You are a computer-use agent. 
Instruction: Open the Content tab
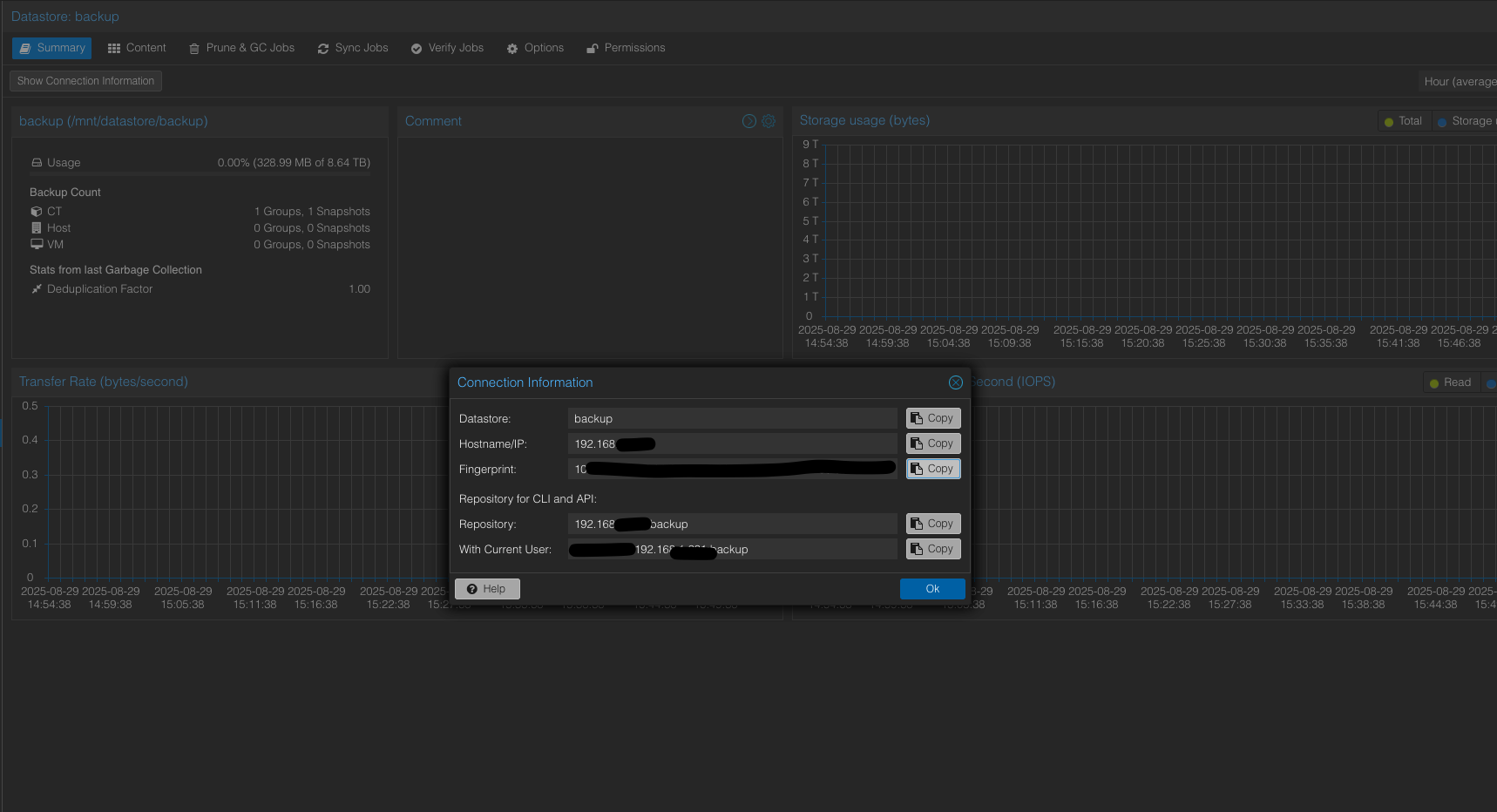137,48
